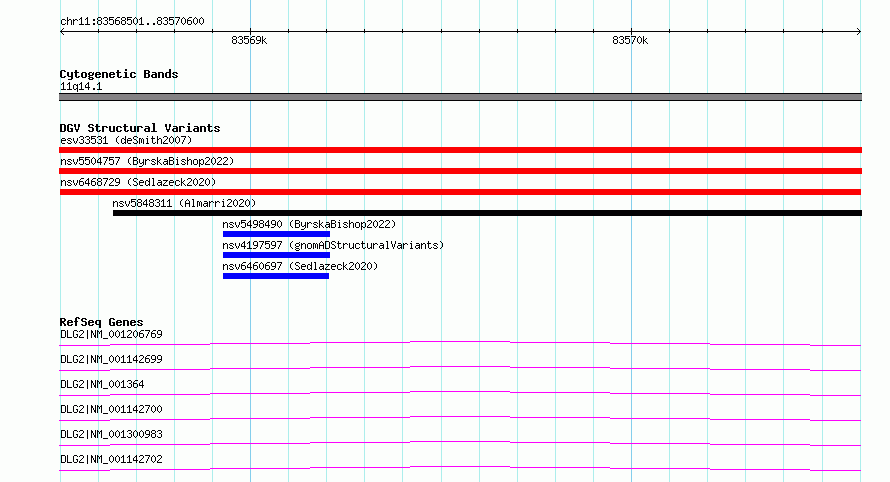Open DLG2|NM_001142700 transcript label
Viewport: 890px width, 482px height.
[111, 409]
